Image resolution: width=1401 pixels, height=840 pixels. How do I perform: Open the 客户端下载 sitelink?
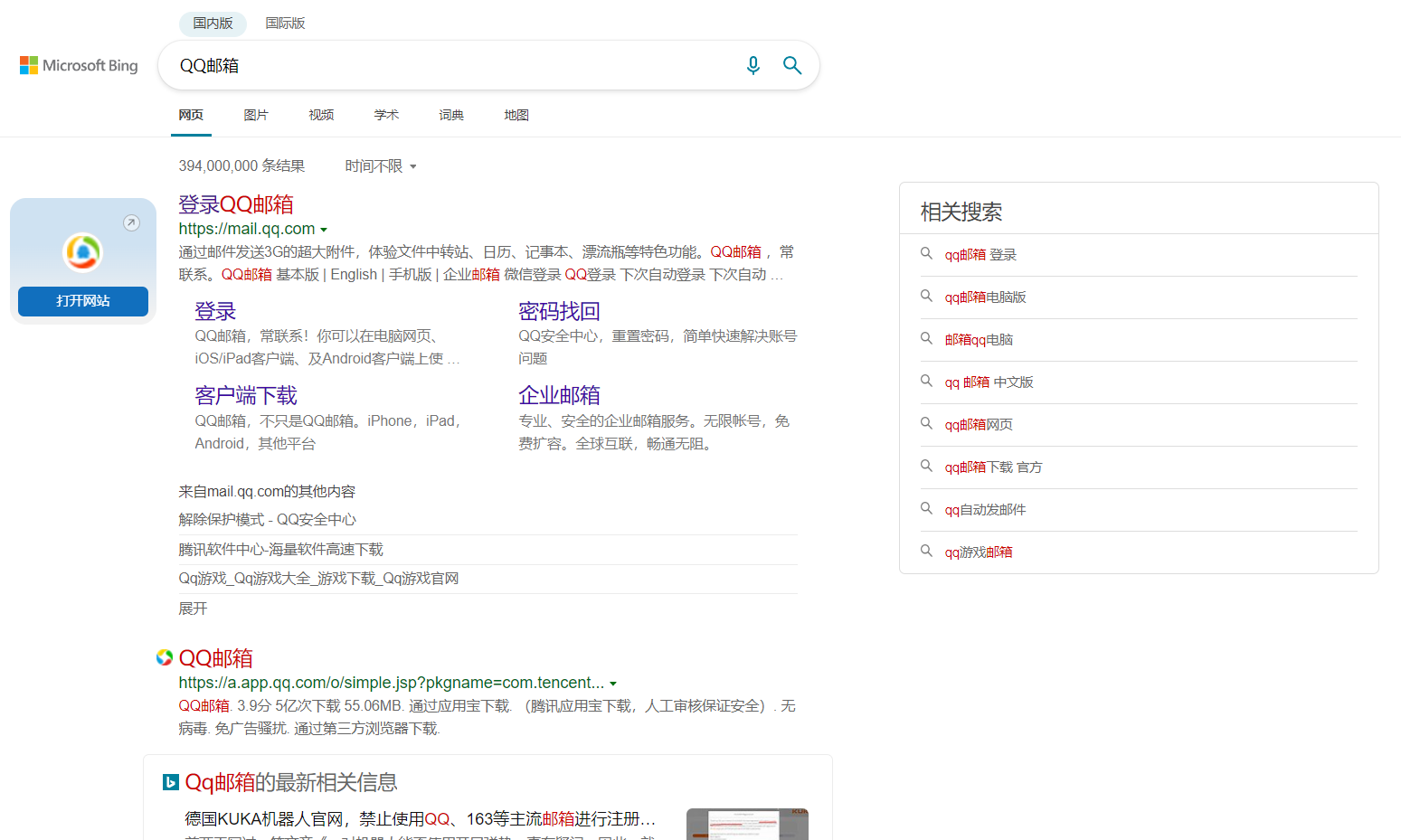(x=246, y=396)
